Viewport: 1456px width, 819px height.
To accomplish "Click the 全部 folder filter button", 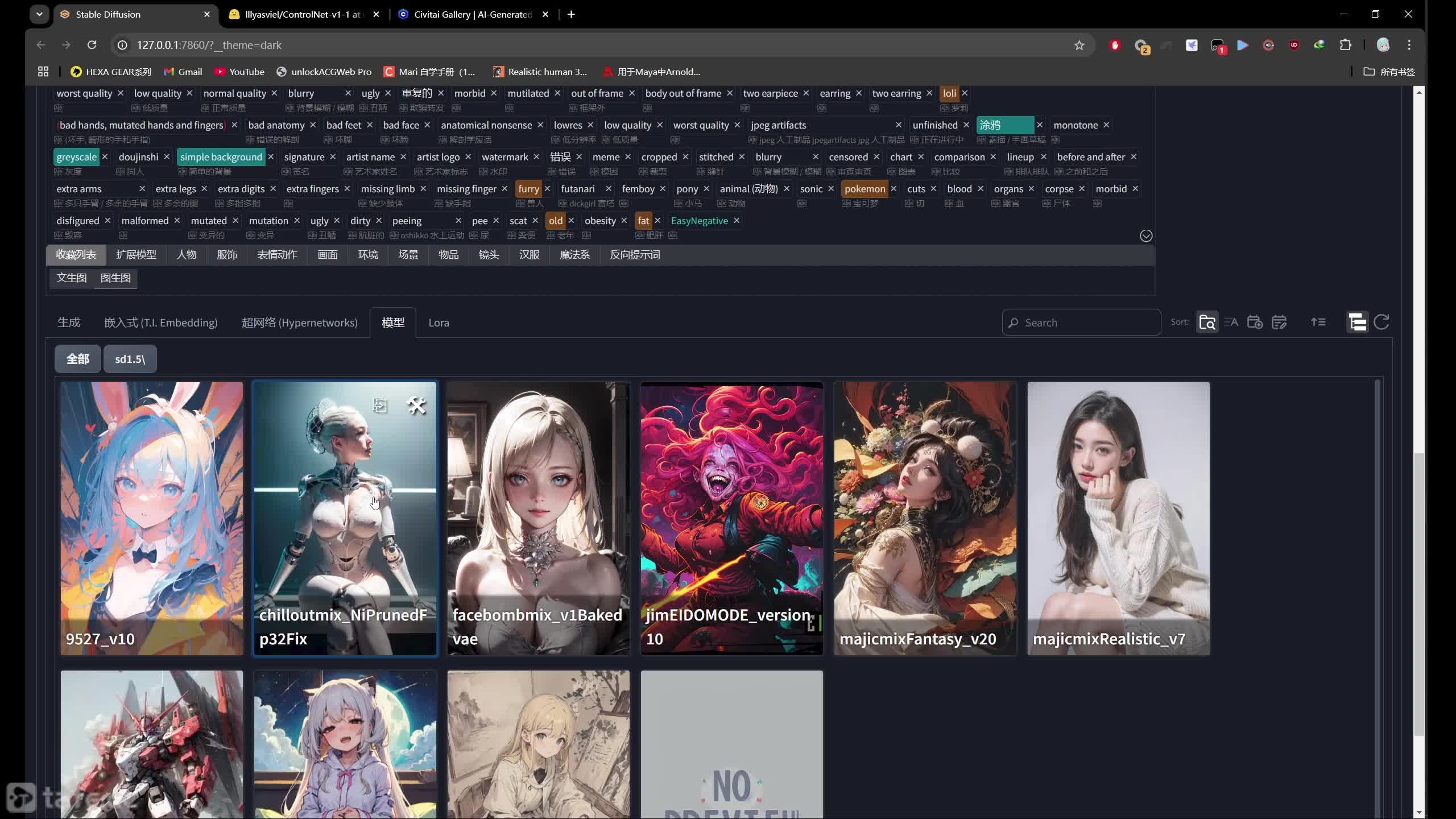I will click(78, 359).
